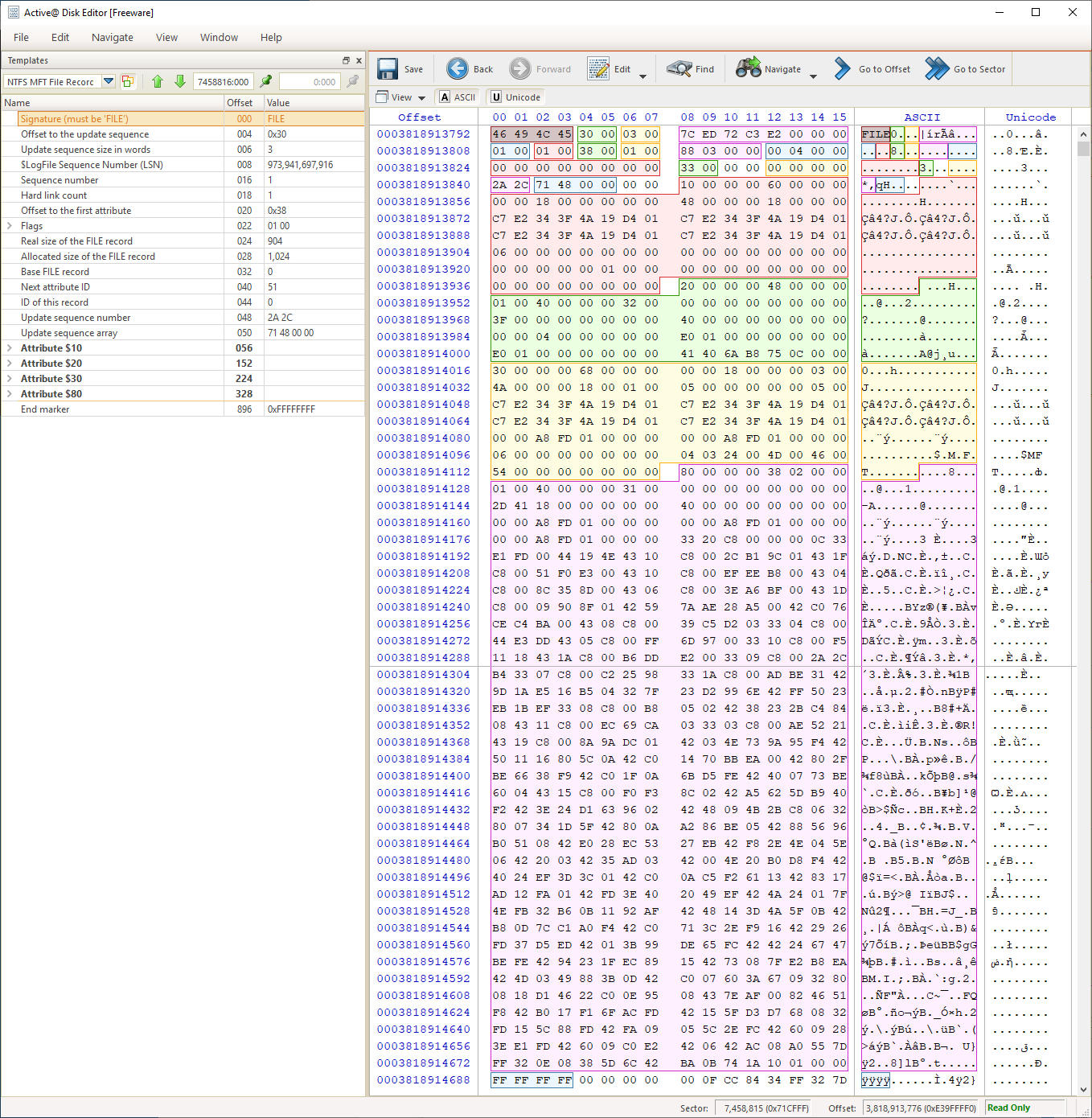Select Offset to the update sequence row
Viewport: 1092px width, 1118px height.
coord(183,134)
